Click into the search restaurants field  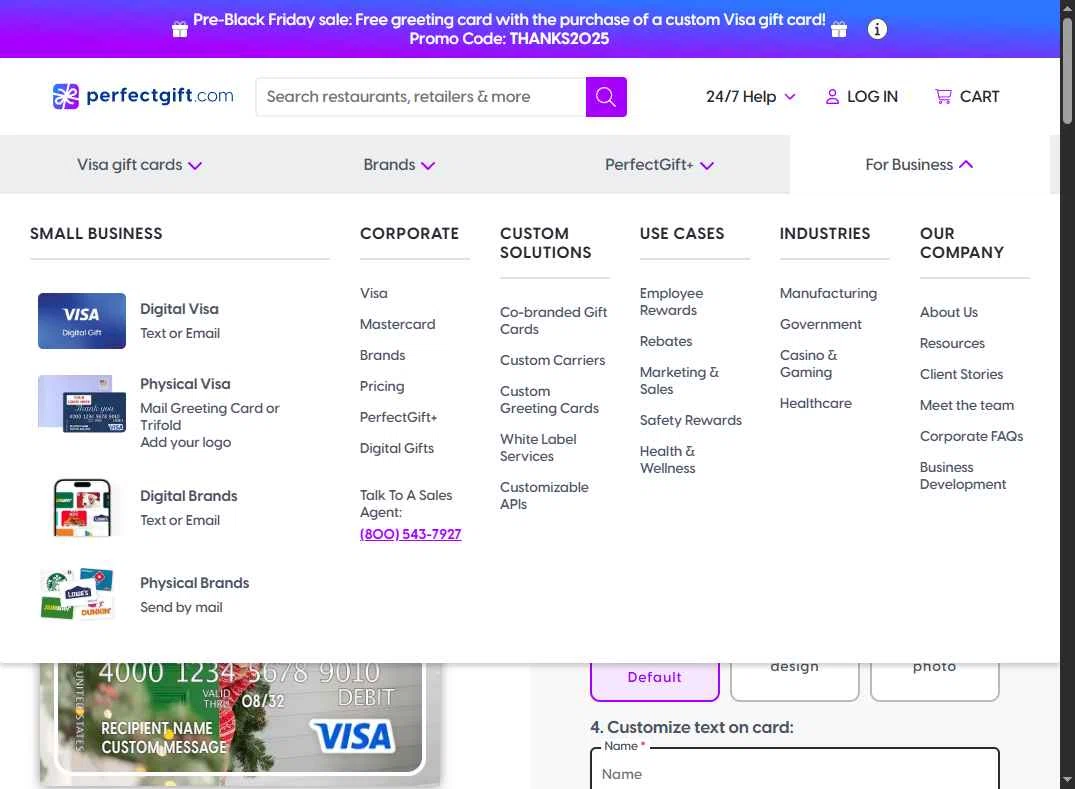421,97
